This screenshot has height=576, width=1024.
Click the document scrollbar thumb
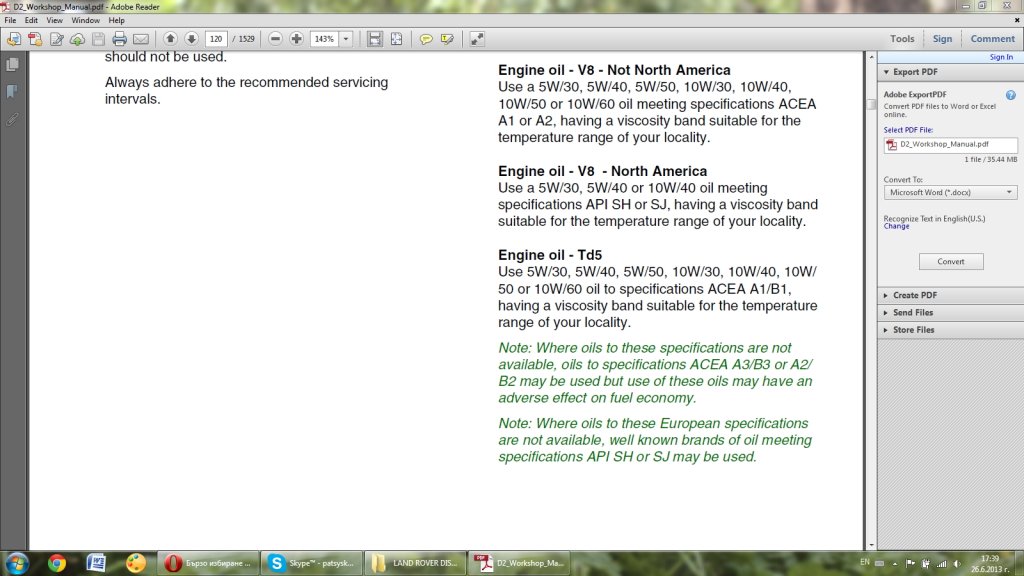(871, 104)
